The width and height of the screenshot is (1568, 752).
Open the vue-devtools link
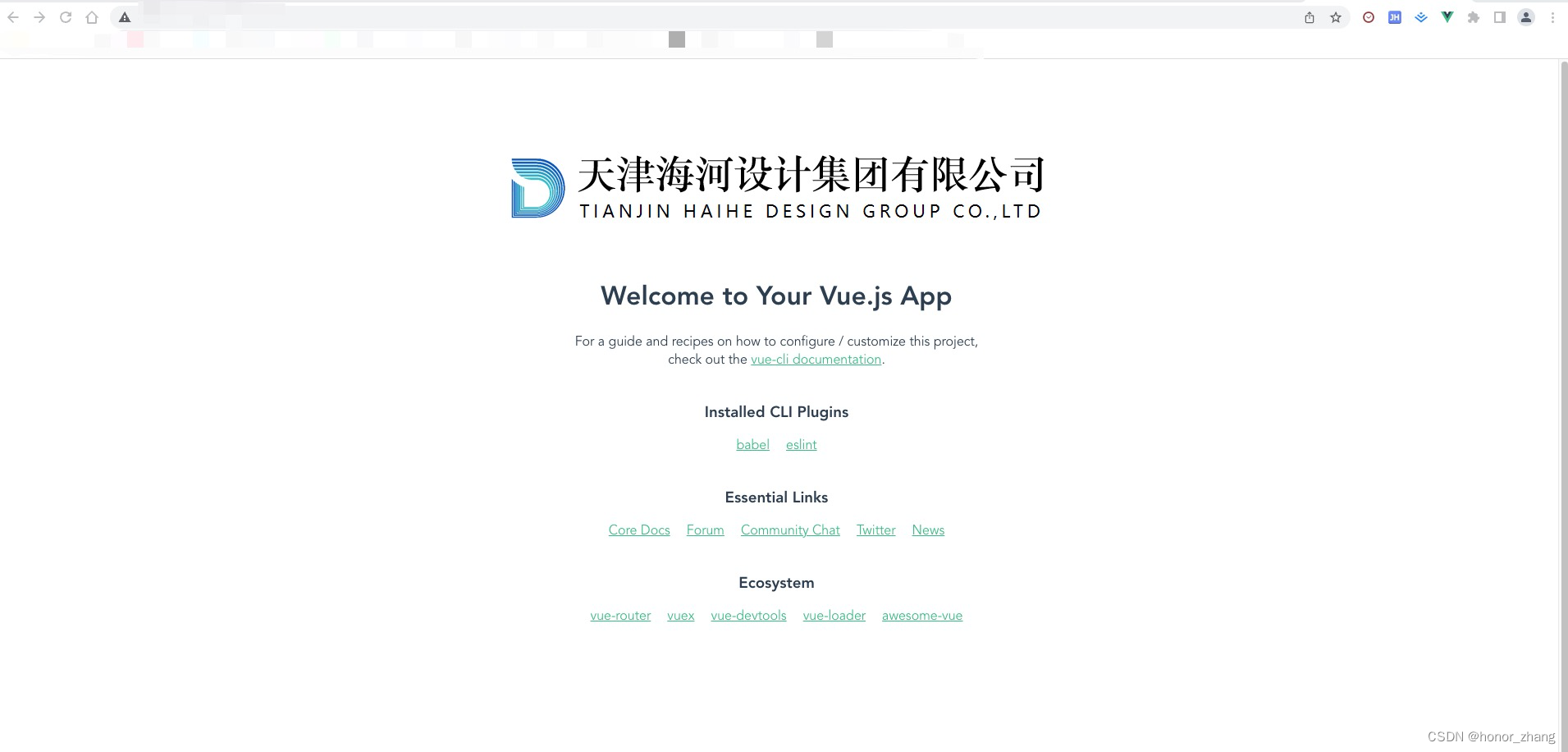point(748,616)
